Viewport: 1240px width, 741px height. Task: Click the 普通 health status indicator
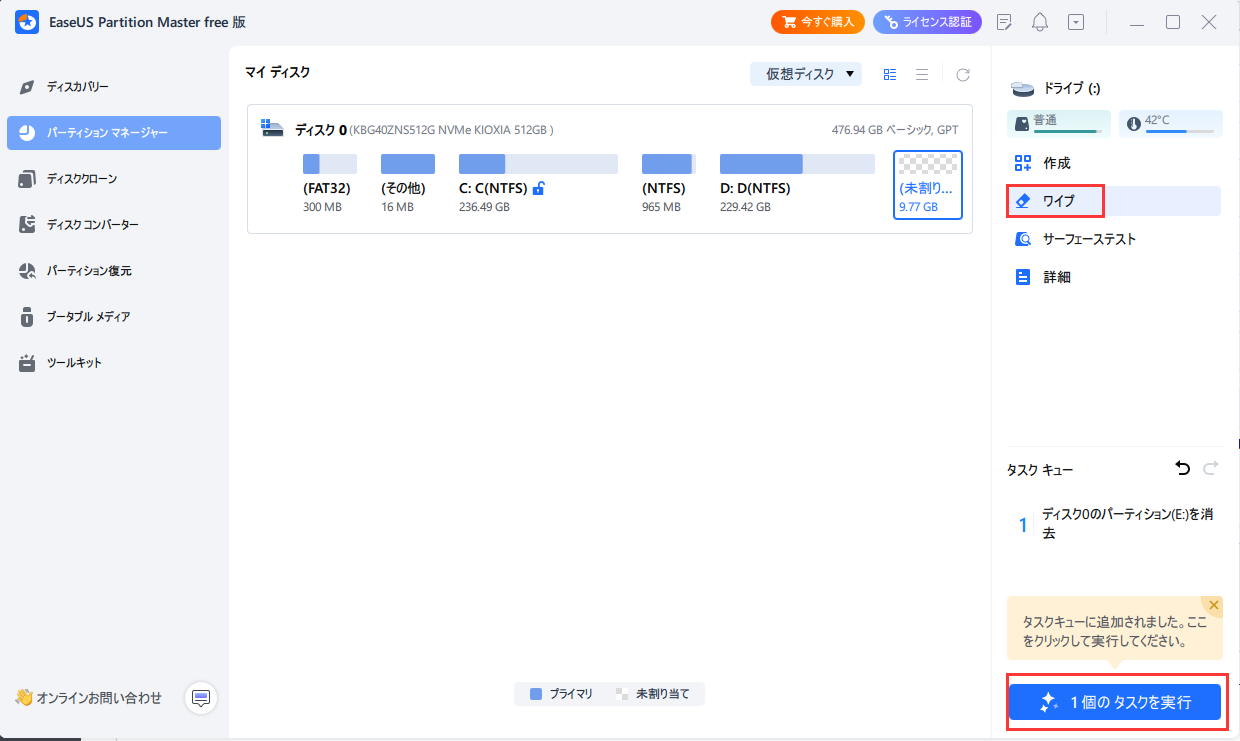pos(1059,123)
